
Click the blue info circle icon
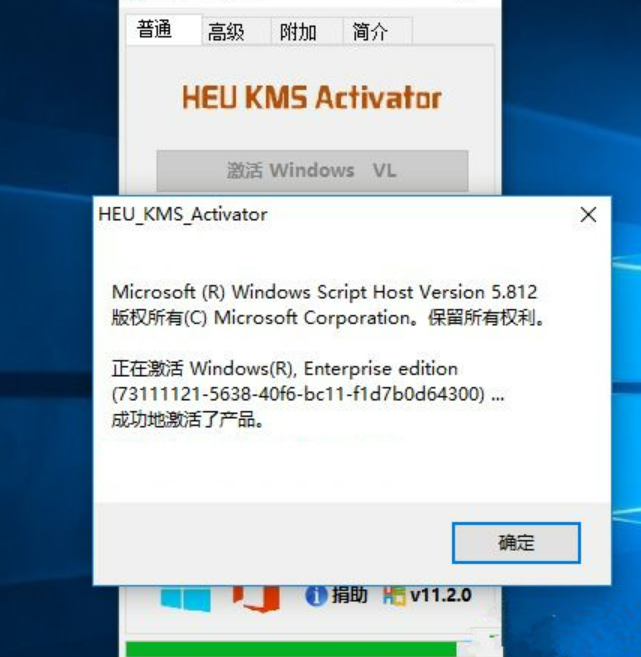pos(316,596)
